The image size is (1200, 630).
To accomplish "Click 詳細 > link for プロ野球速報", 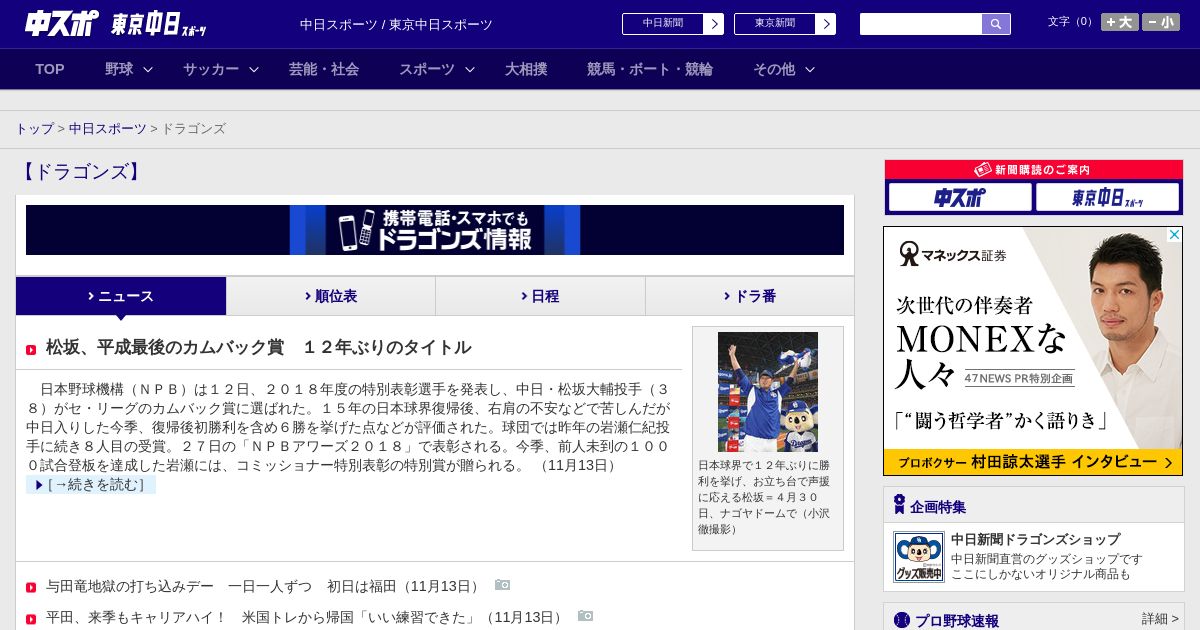I will pyautogui.click(x=1160, y=620).
